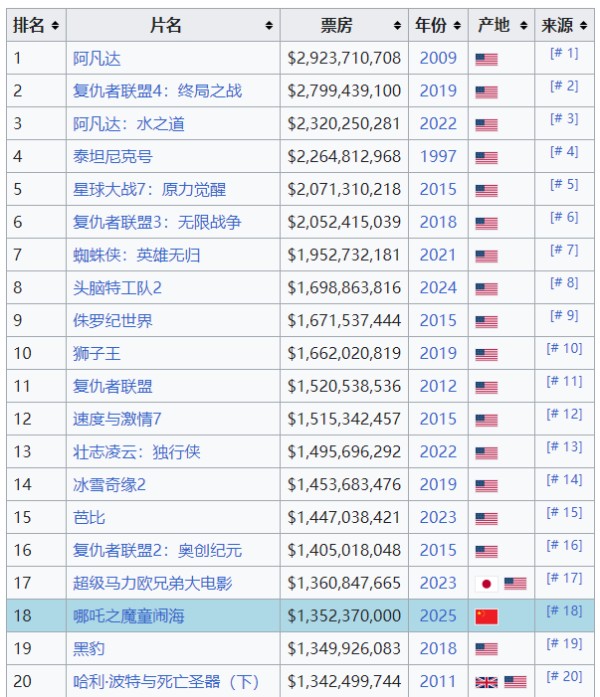
Task: Open the 黑豹 film link
Action: (89, 649)
